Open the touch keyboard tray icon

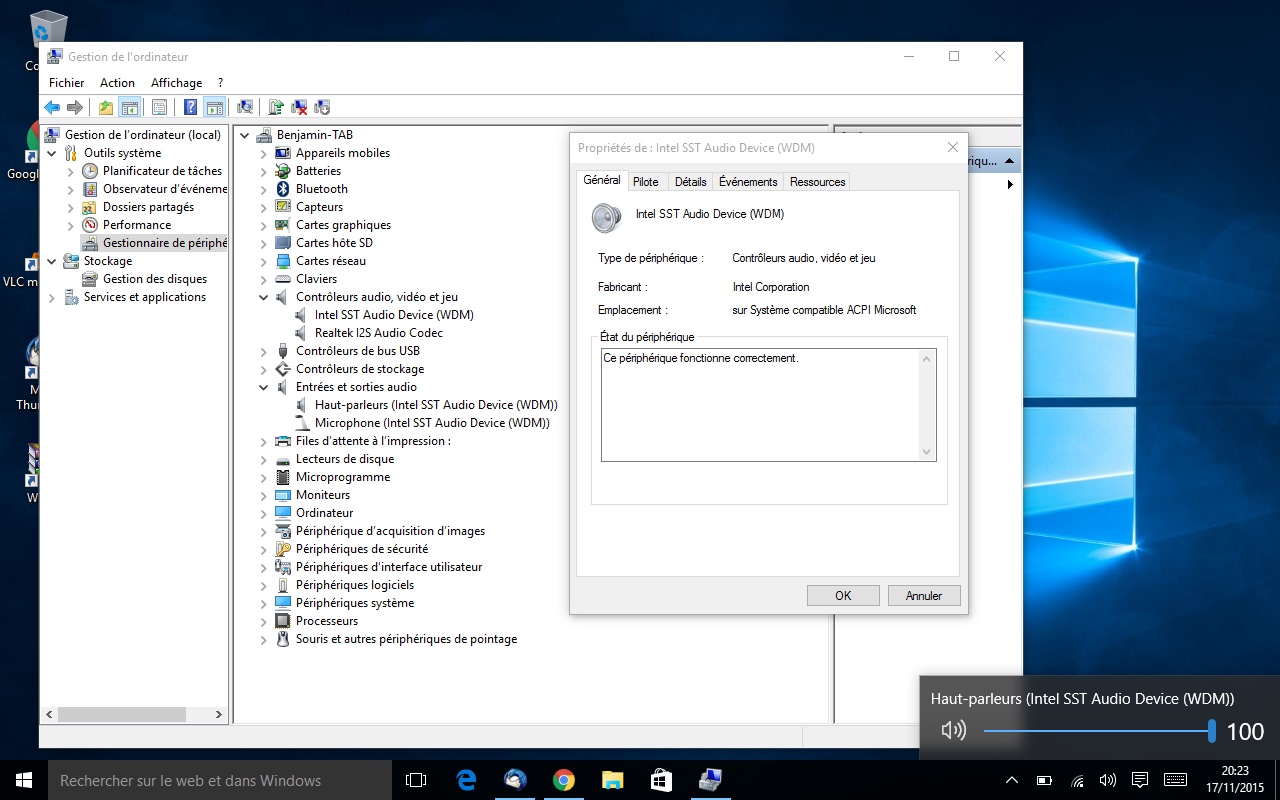pos(1176,780)
